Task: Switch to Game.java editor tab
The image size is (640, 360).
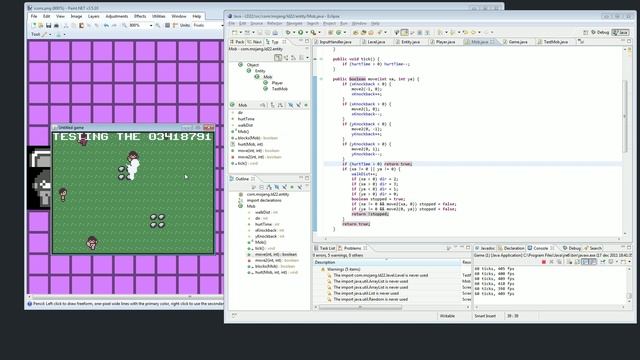Action: pyautogui.click(x=515, y=42)
